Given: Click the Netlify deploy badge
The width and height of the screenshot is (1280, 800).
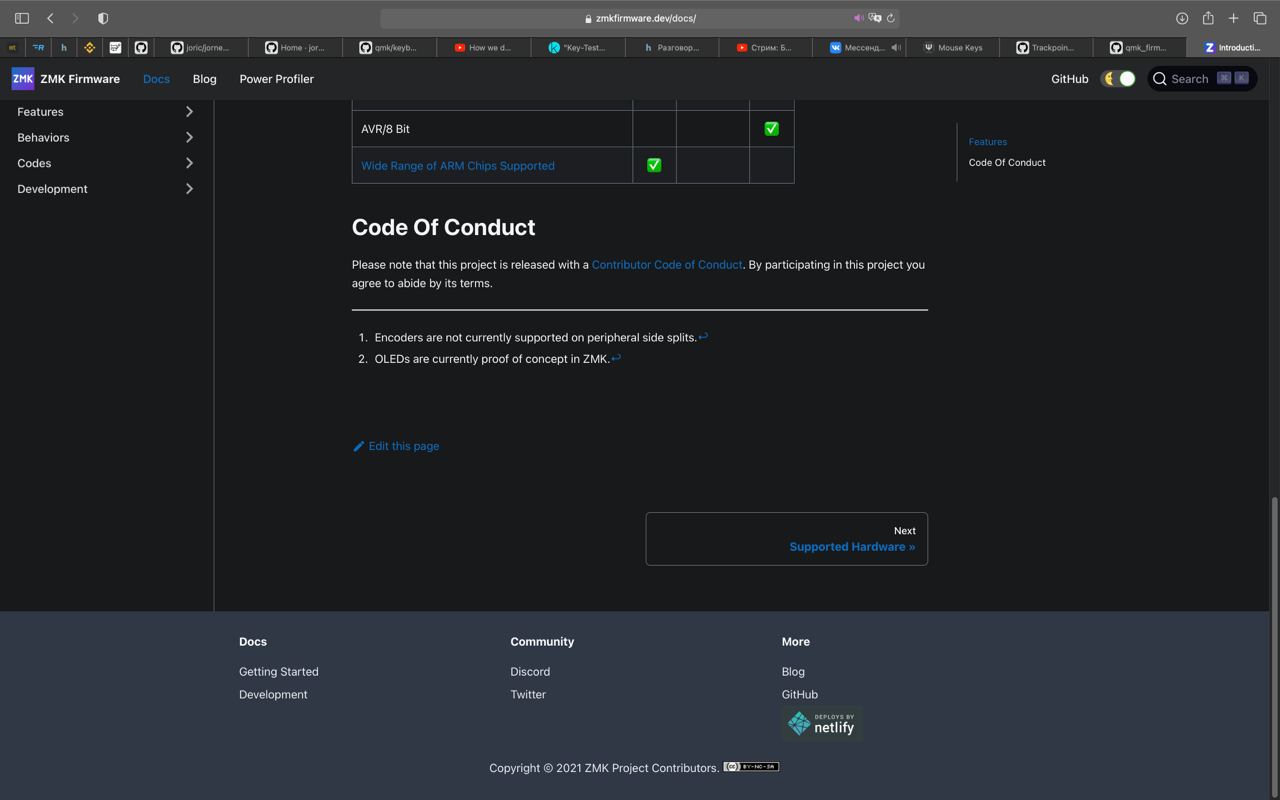Looking at the screenshot, I should click(x=822, y=724).
